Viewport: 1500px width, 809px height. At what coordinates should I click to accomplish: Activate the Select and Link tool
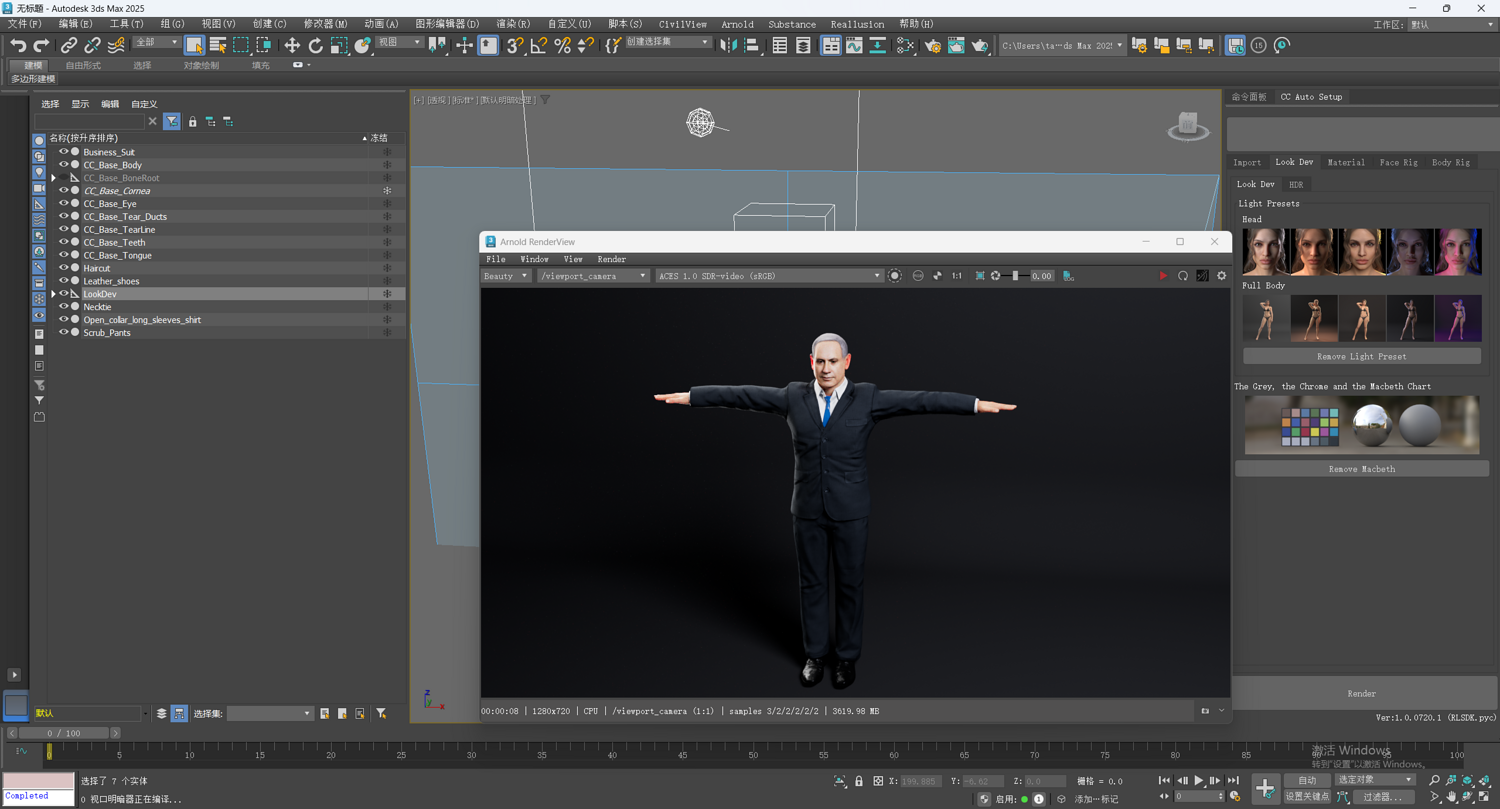[x=68, y=45]
